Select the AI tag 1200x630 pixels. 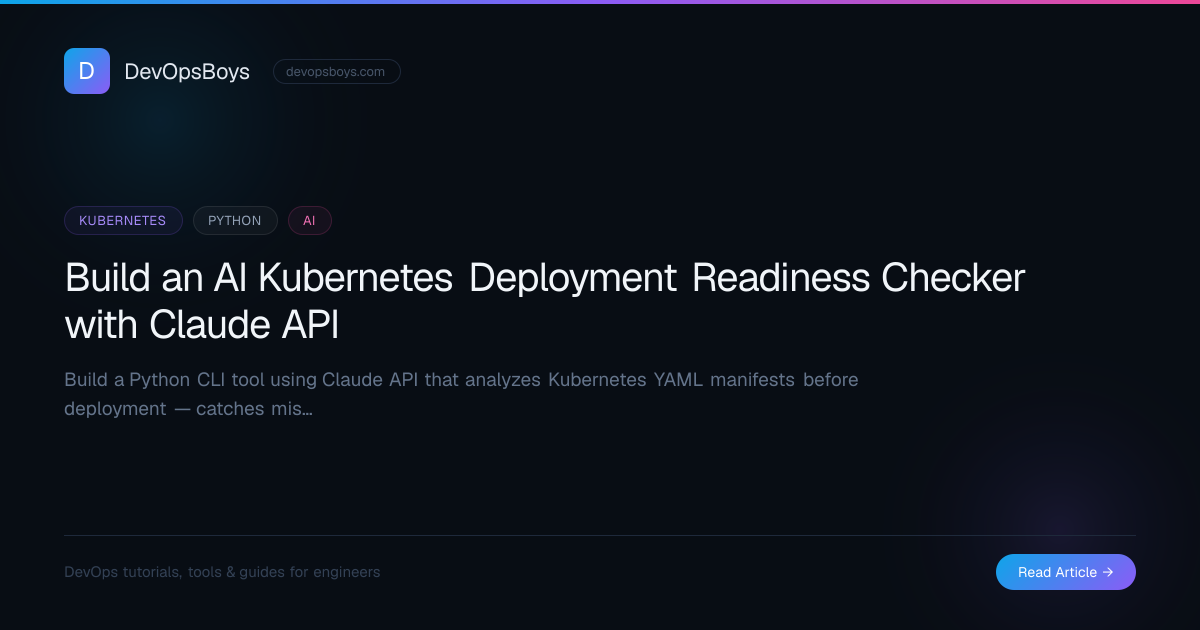pos(310,221)
